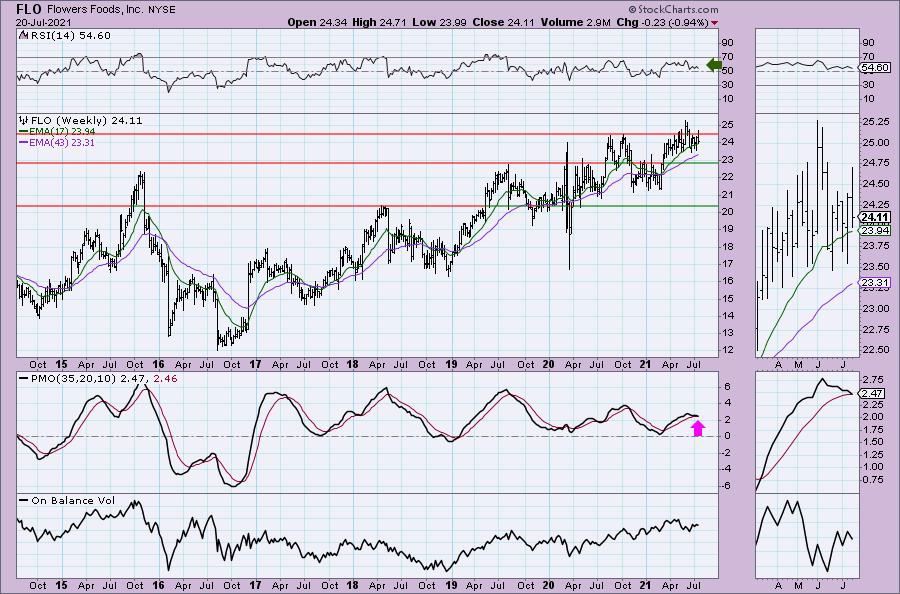Click the bar-style icon beside FLO (Weekly)
Image resolution: width=900 pixels, height=594 pixels.
(24, 121)
